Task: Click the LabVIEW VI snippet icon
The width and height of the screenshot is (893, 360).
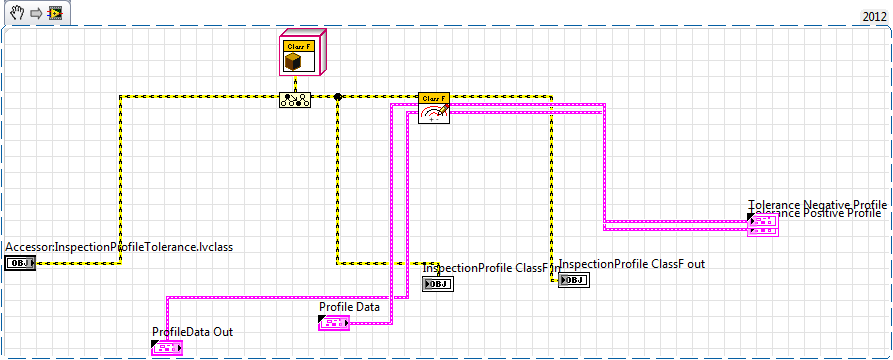Action: click(x=55, y=13)
